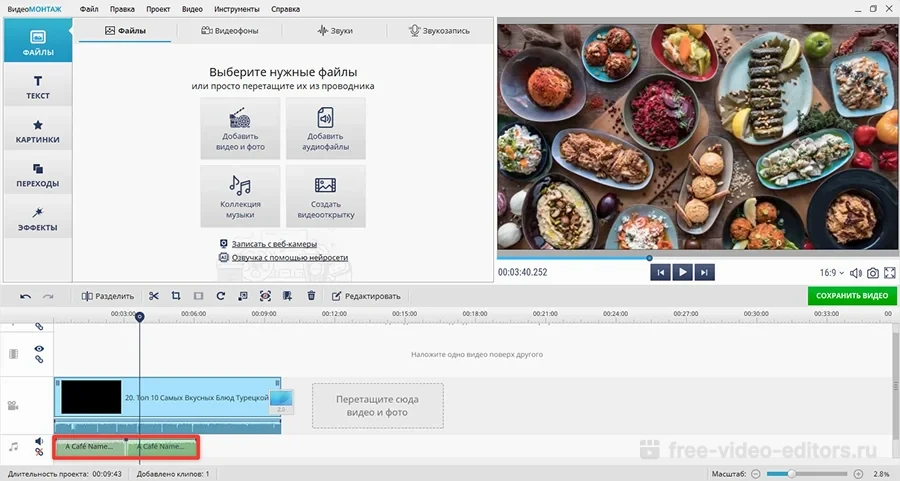Click the zoom-in plus icon near Масштаб

click(858, 473)
